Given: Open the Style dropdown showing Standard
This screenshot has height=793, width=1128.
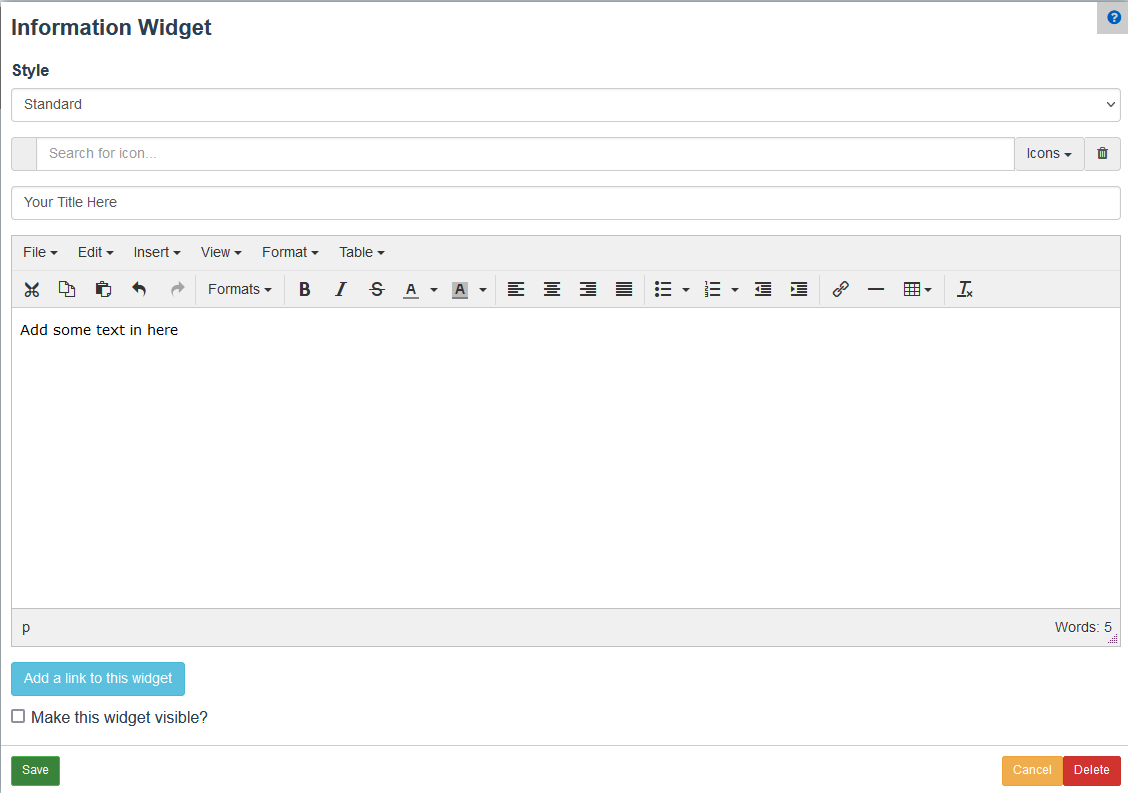Looking at the screenshot, I should 565,104.
